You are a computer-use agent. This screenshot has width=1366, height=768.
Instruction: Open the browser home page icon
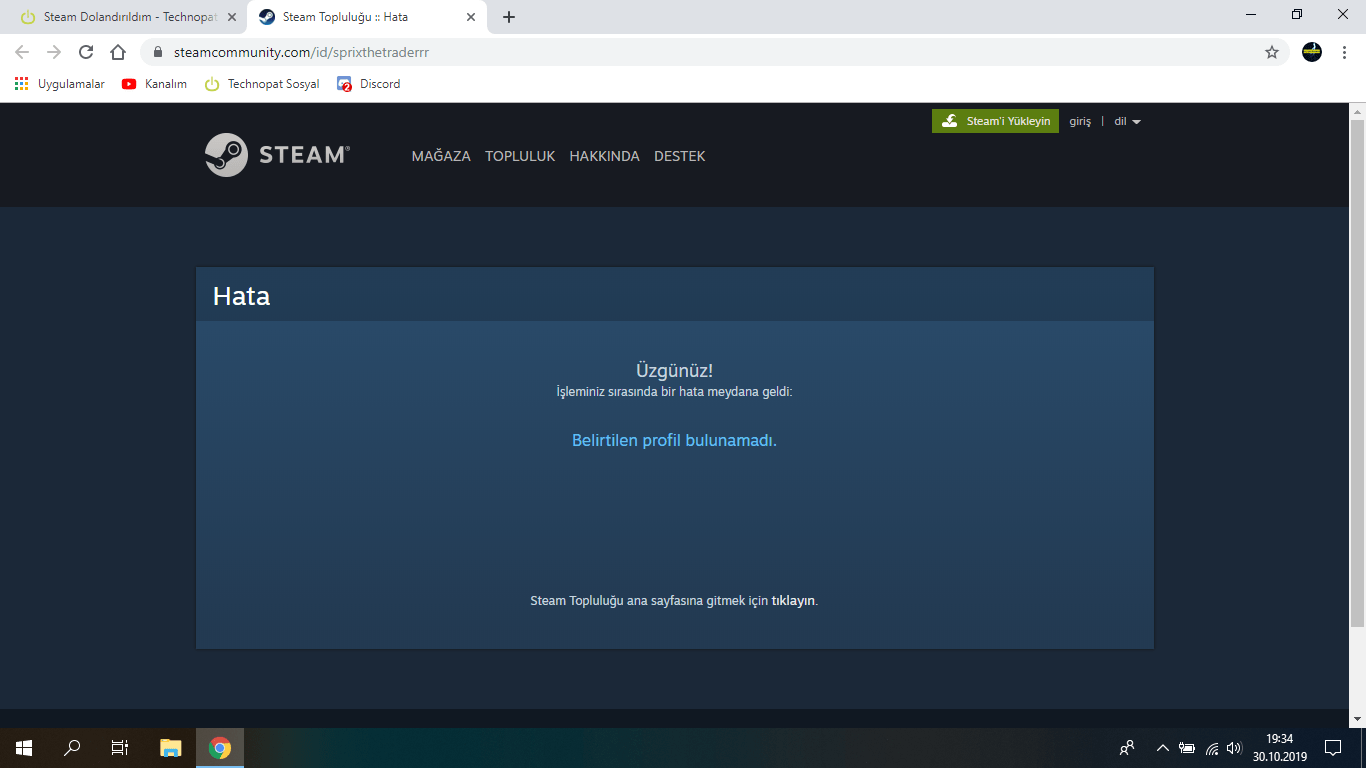pos(118,52)
